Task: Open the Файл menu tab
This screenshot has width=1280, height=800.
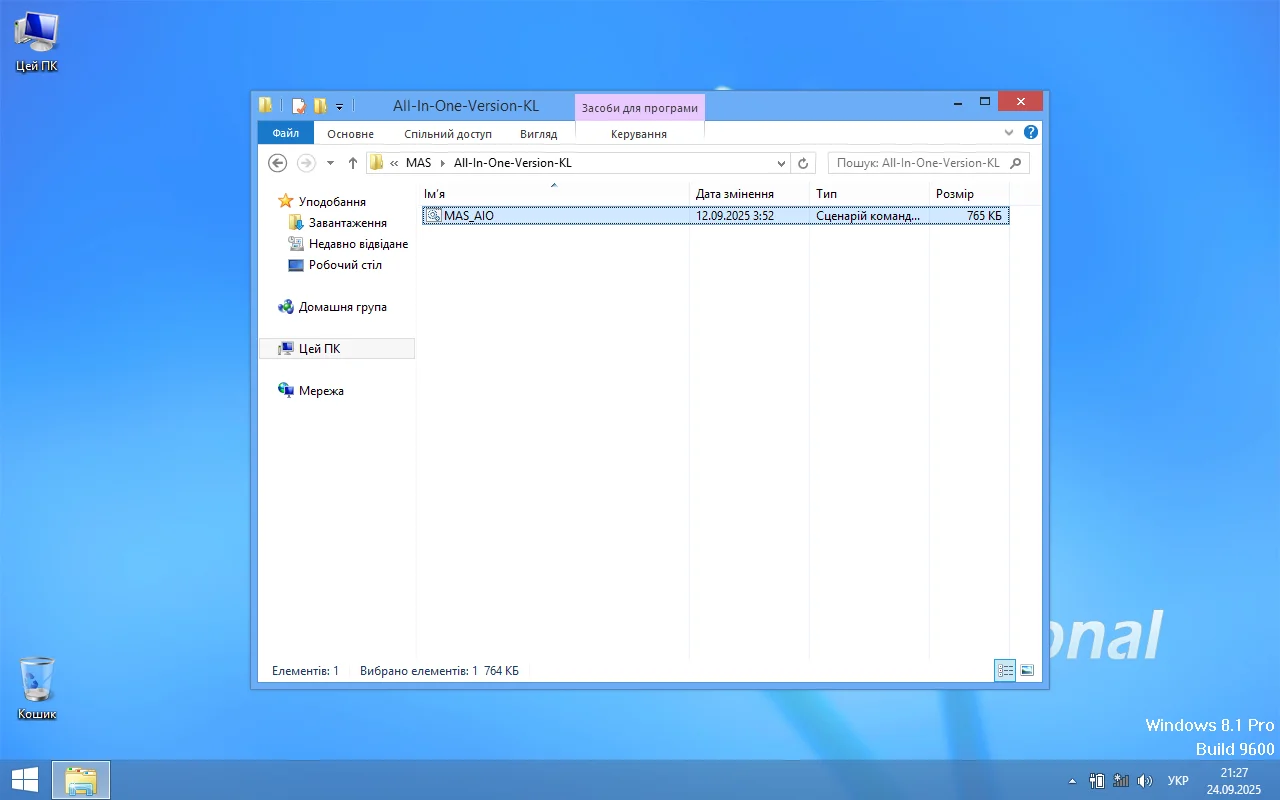Action: pos(286,133)
